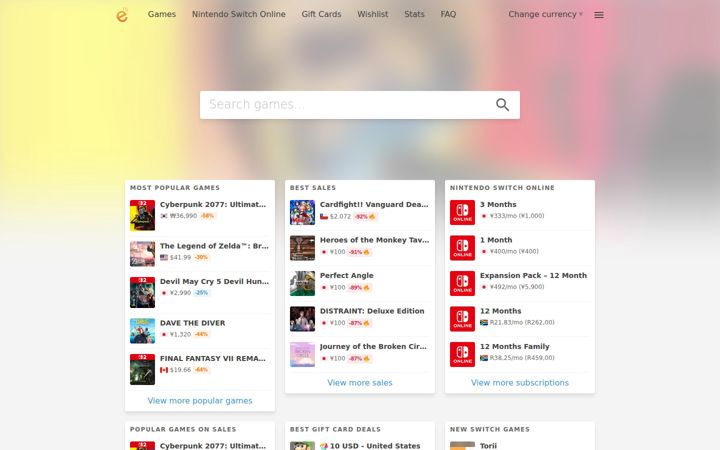The height and width of the screenshot is (450, 720).
Task: Open DAVE THE DIVER thumbnail
Action: click(142, 331)
